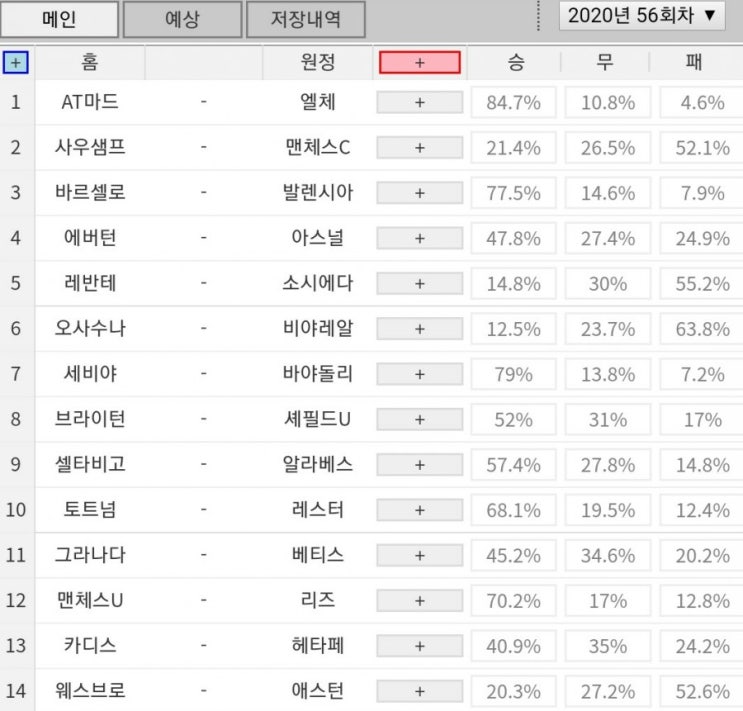743x711 pixels.
Task: Click the 패 column header
Action: 694,62
